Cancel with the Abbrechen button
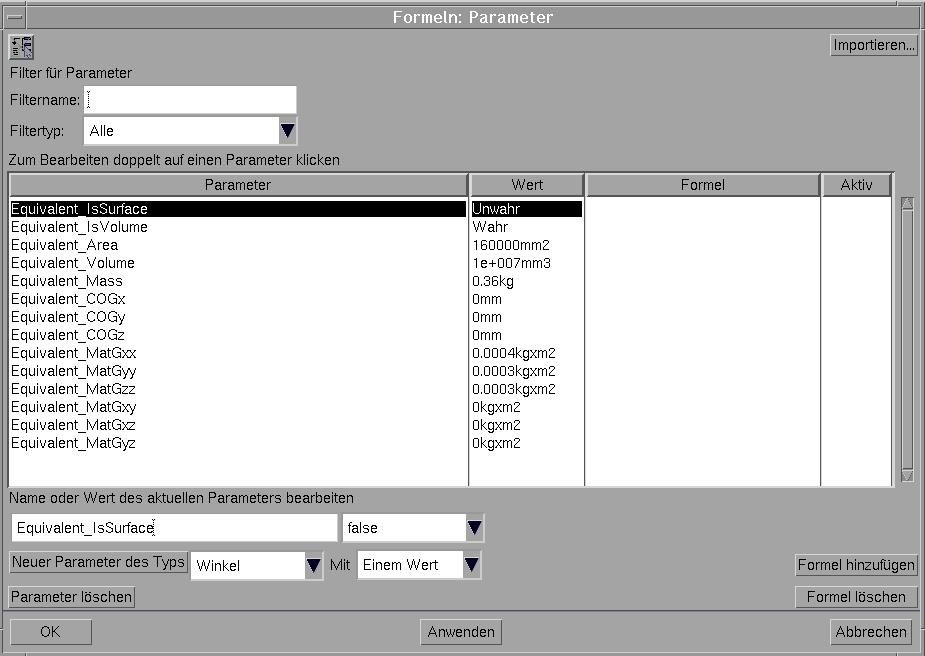 point(871,631)
